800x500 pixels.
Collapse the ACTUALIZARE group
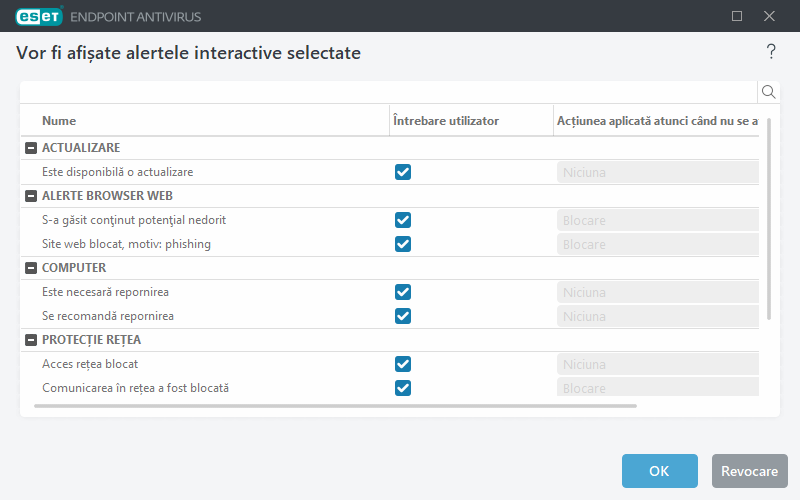[30, 148]
